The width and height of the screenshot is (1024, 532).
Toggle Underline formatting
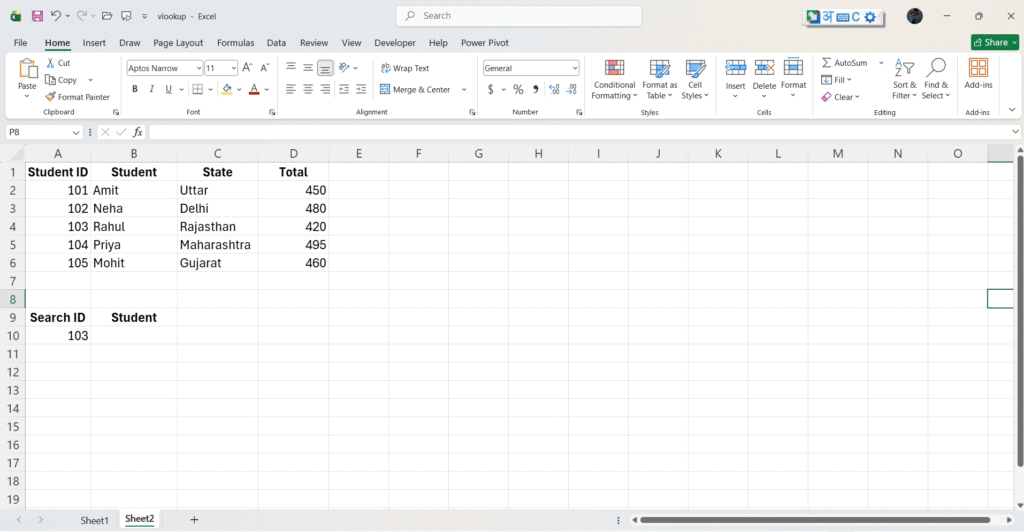[168, 89]
